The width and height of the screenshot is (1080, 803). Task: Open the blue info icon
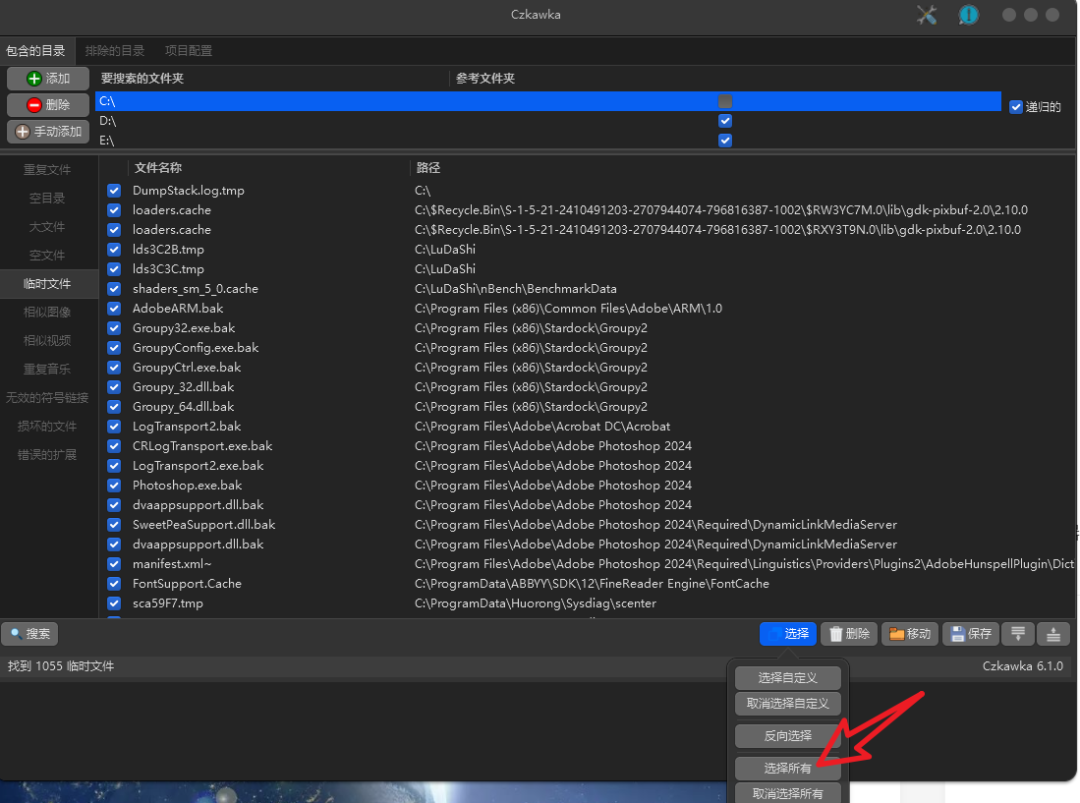[968, 15]
